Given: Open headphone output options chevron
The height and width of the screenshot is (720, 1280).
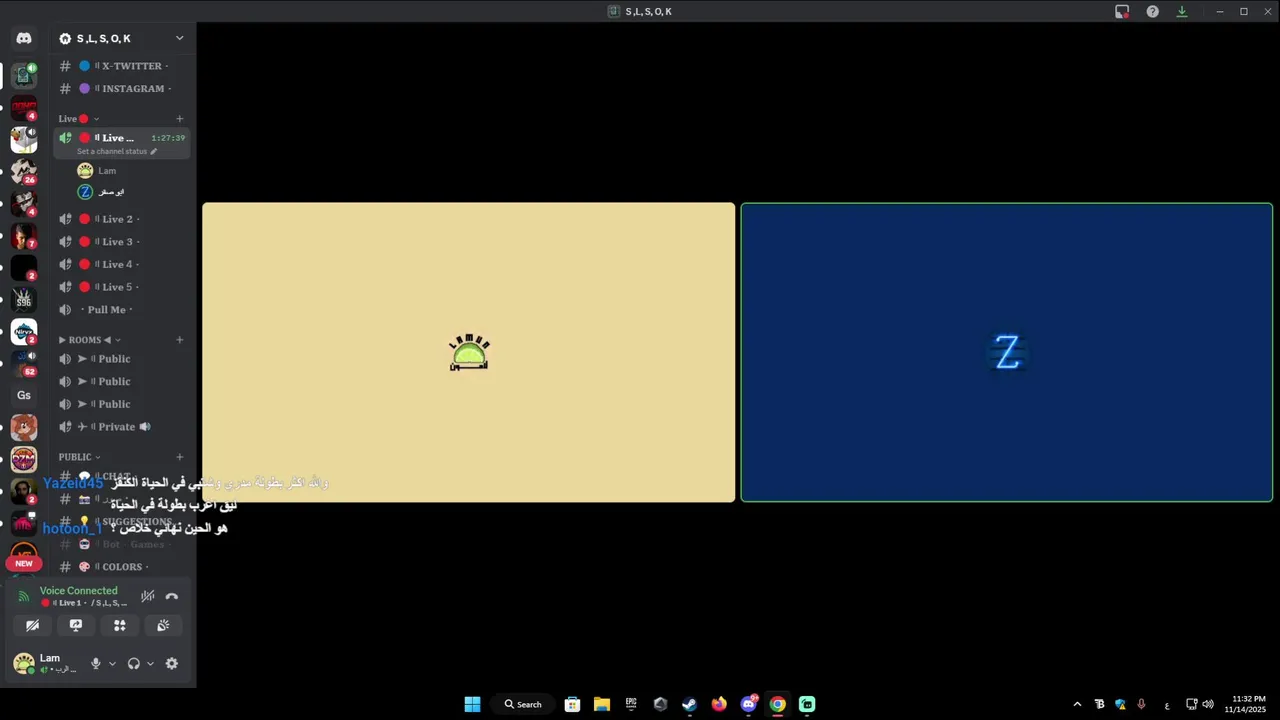Looking at the screenshot, I should tap(150, 663).
